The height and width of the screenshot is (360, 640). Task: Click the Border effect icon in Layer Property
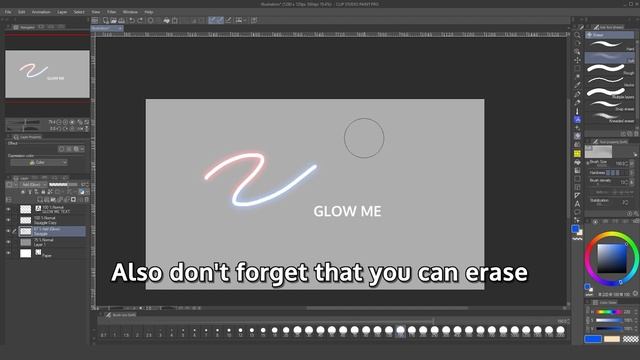[62, 149]
